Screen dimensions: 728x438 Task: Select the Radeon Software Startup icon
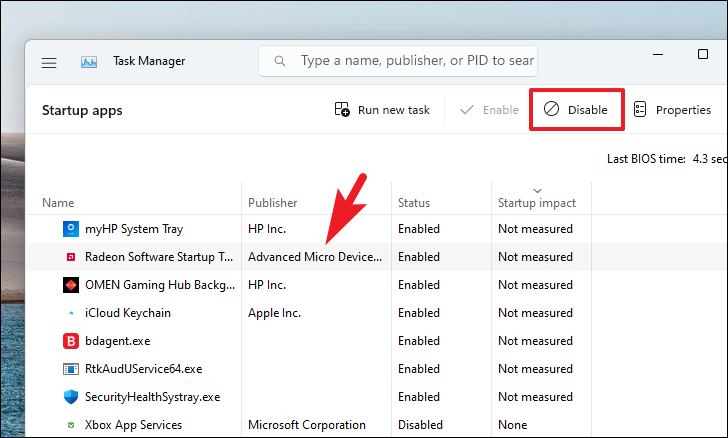point(71,257)
